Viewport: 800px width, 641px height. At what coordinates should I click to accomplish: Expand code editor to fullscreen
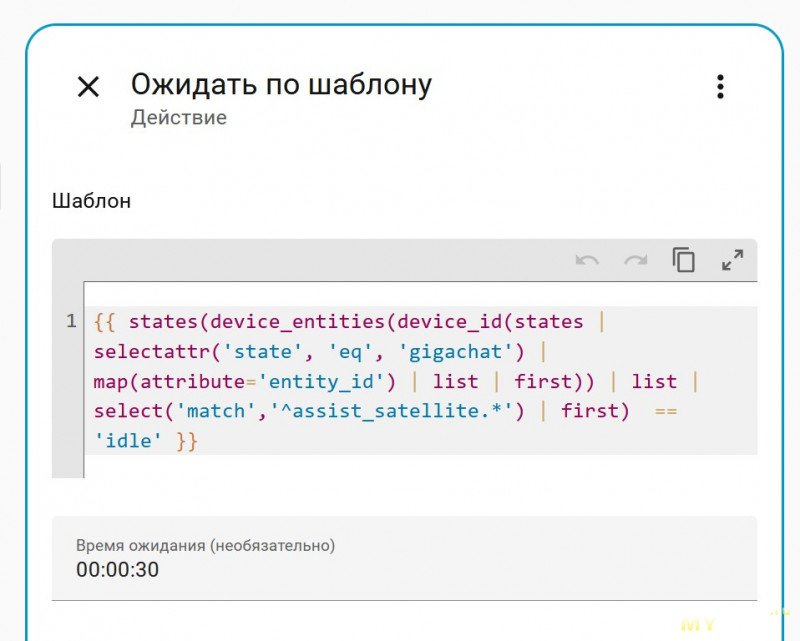(x=732, y=261)
